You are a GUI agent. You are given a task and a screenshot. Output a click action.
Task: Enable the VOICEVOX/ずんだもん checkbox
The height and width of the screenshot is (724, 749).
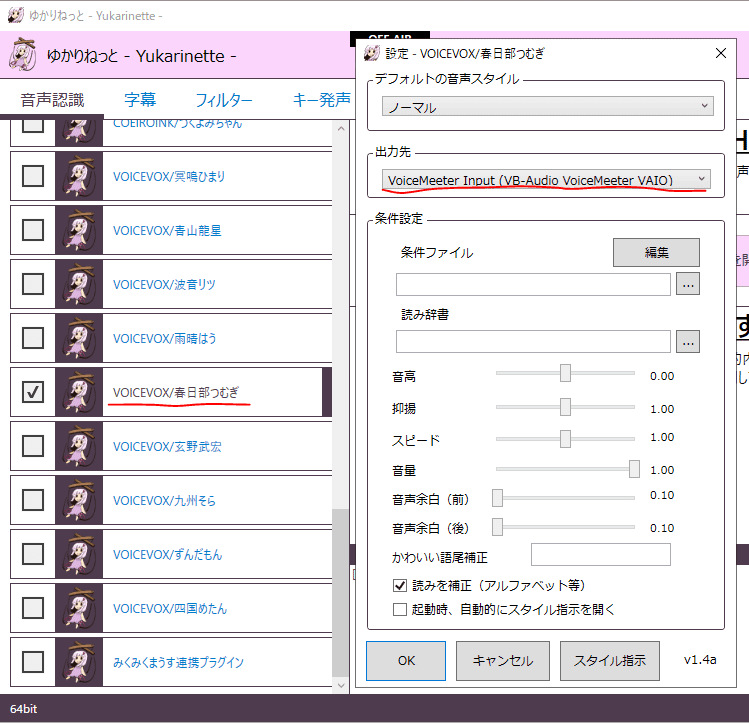click(33, 554)
